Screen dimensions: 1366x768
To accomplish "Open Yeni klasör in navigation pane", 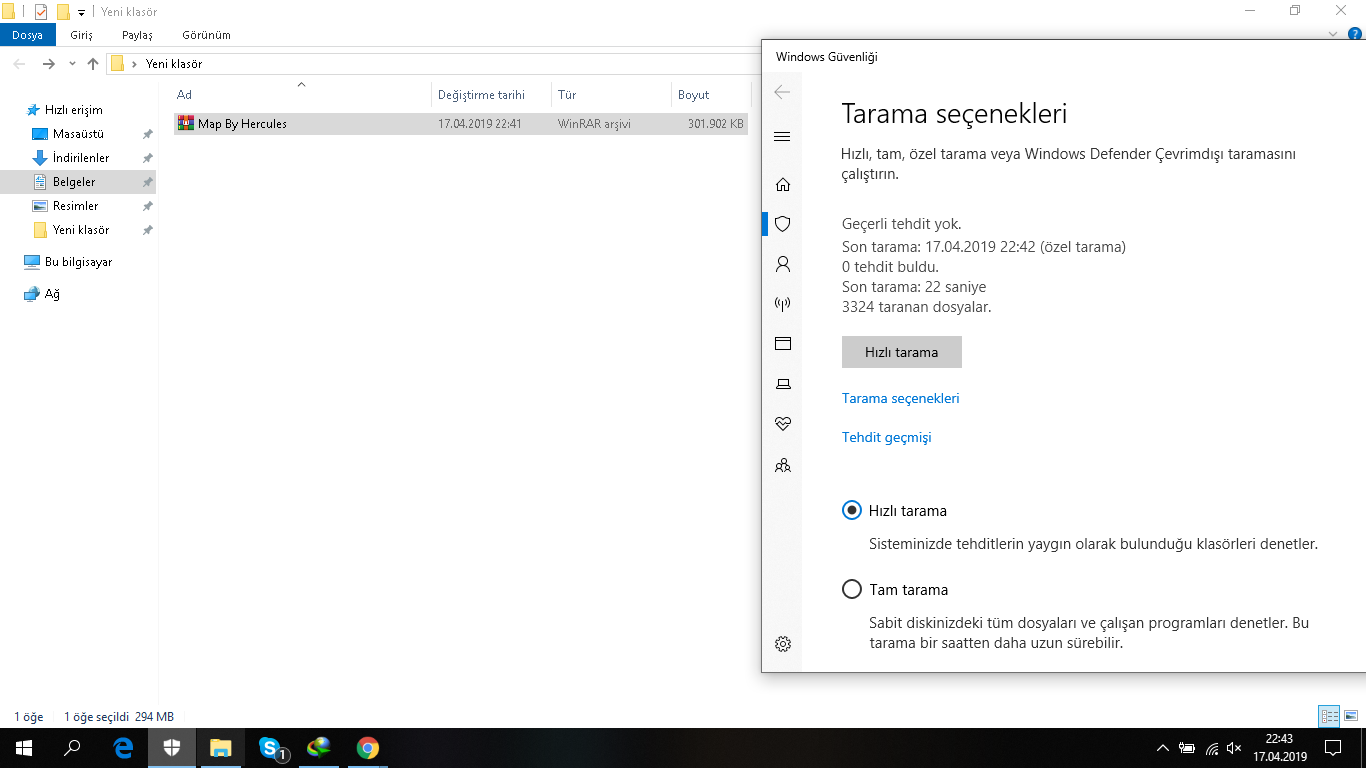I will click(81, 230).
